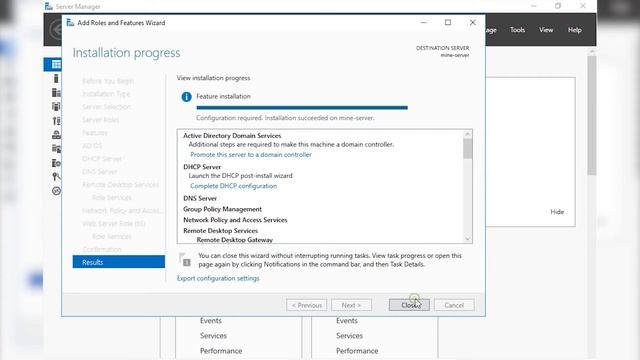
Task: Click Services in right Server Manager tile
Action: pyautogui.click(x=349, y=336)
